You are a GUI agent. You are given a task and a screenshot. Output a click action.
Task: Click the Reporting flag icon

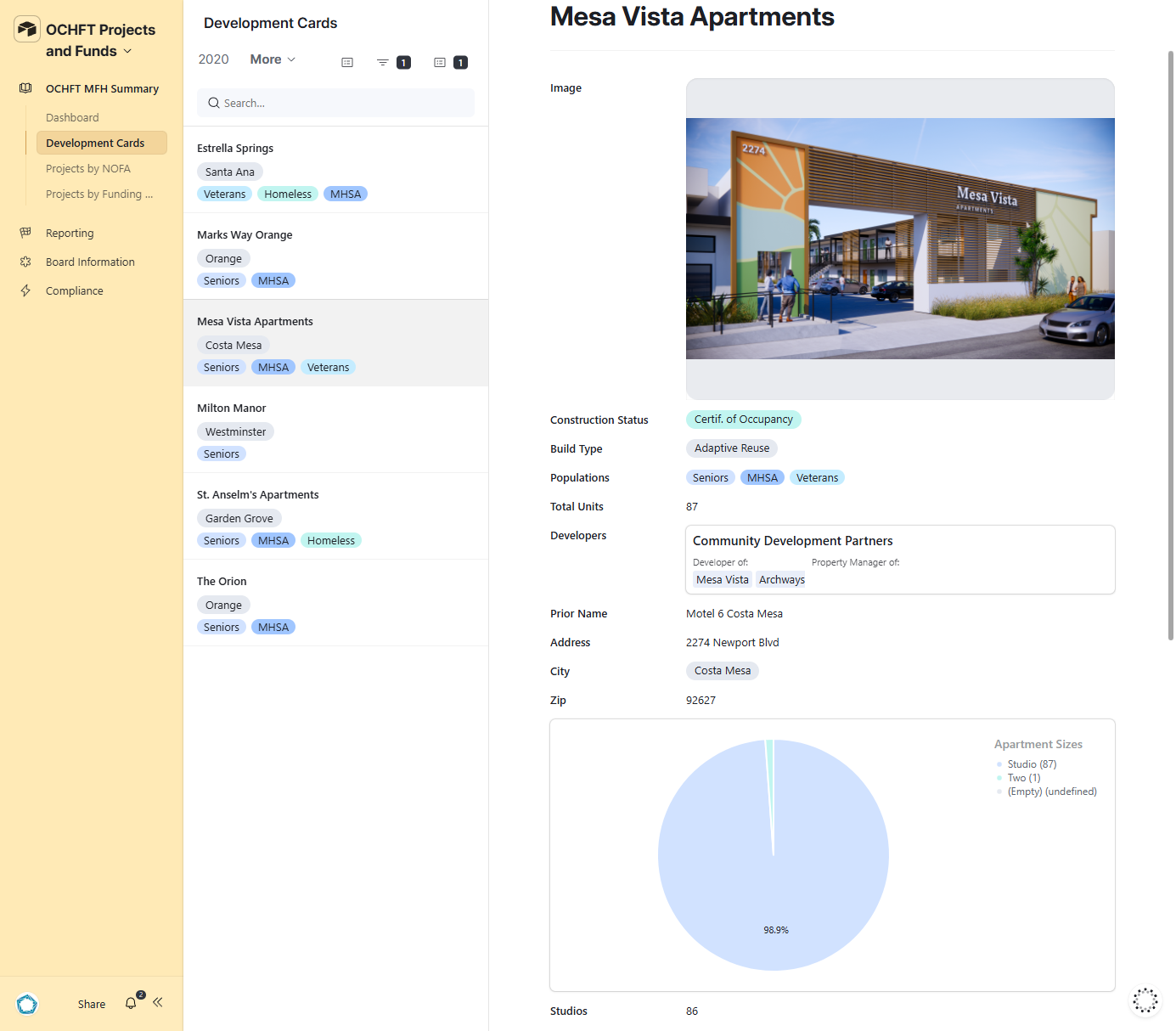[x=25, y=233]
